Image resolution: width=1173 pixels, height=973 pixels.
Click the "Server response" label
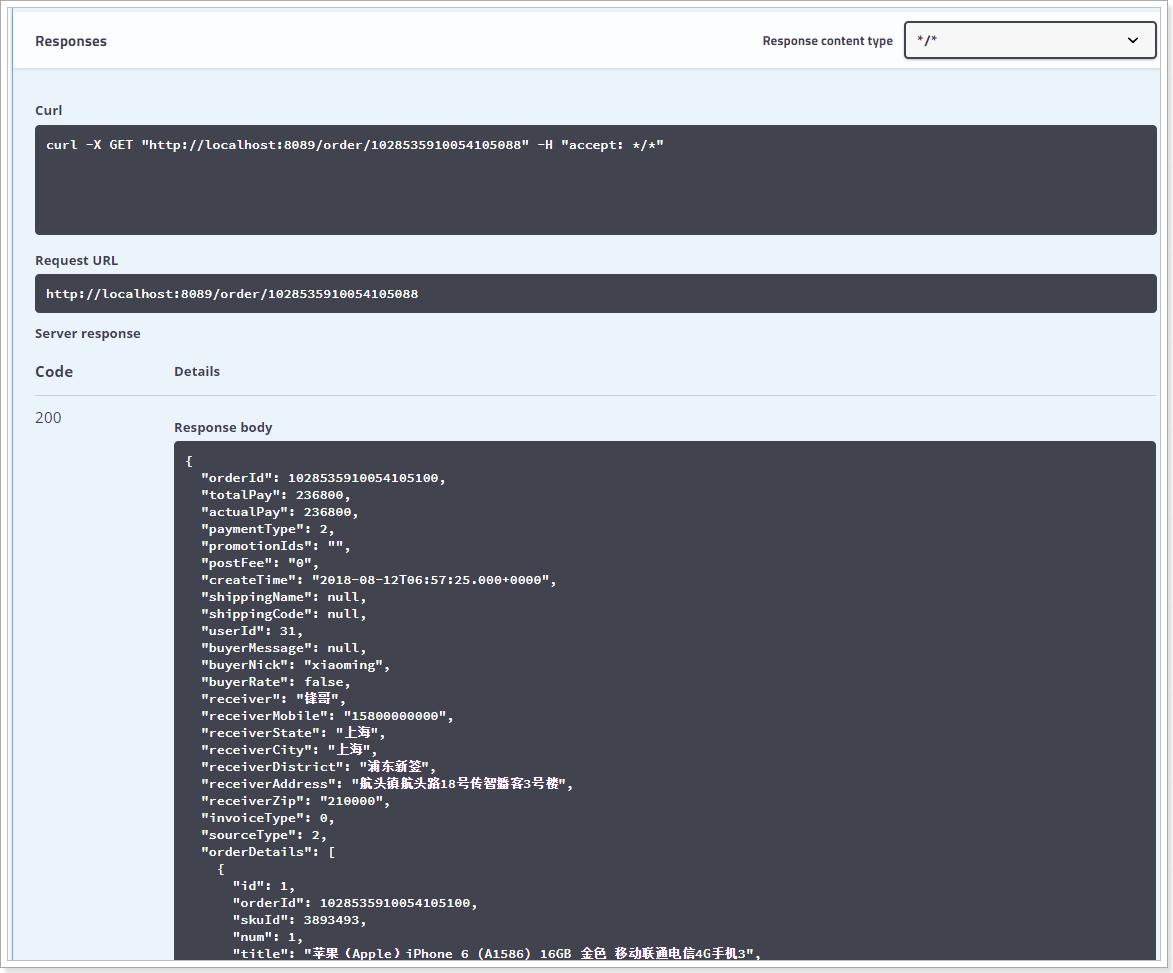(88, 334)
